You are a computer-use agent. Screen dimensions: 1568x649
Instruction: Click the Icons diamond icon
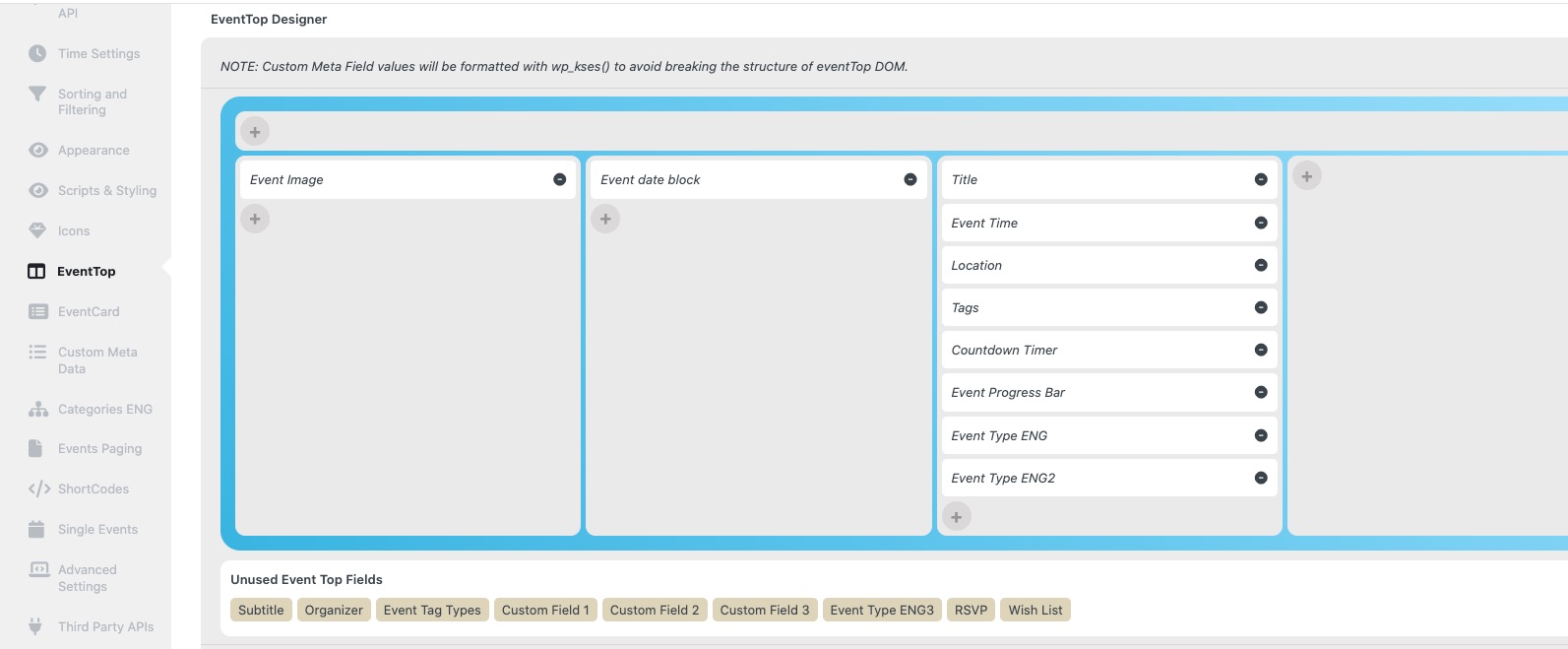37,230
